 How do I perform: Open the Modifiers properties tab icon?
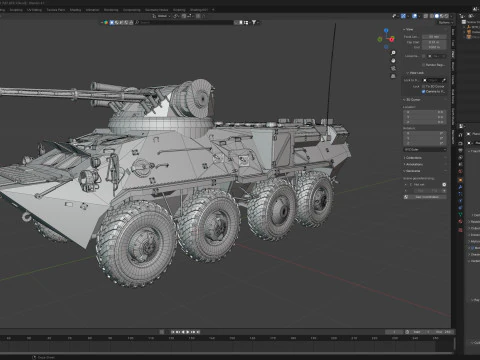(x=461, y=187)
